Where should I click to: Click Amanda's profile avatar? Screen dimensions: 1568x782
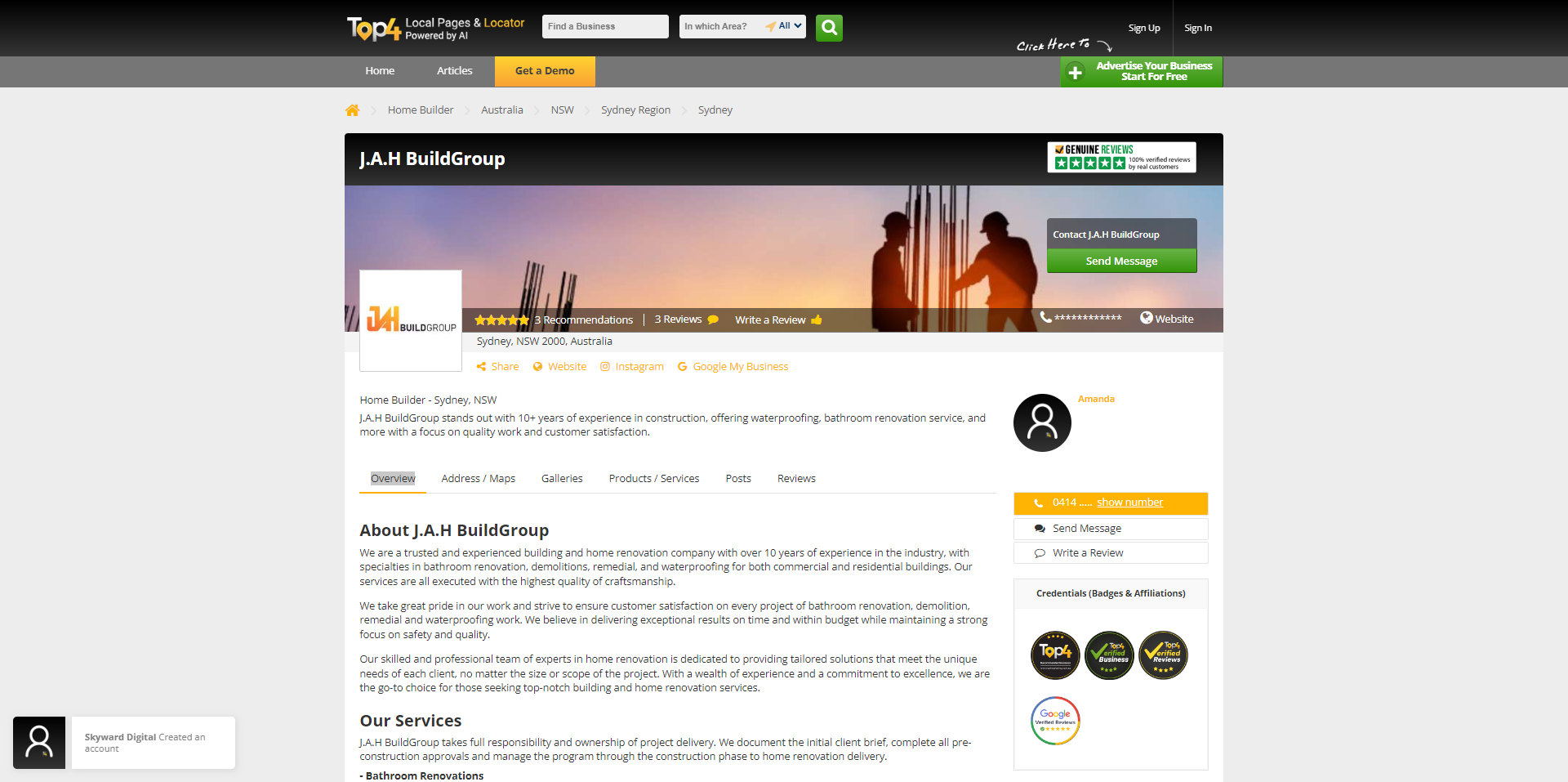[x=1042, y=422]
